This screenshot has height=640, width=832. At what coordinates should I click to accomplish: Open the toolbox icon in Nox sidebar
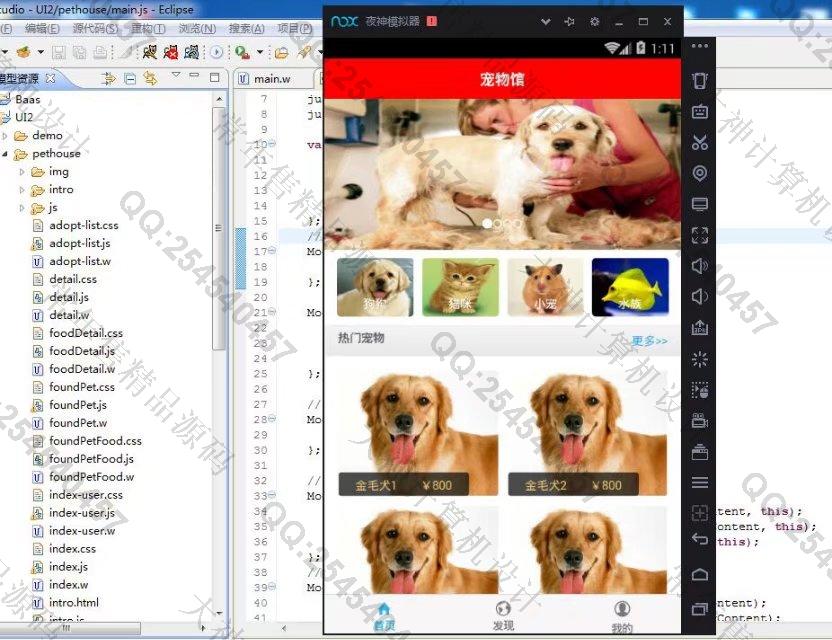[x=699, y=452]
